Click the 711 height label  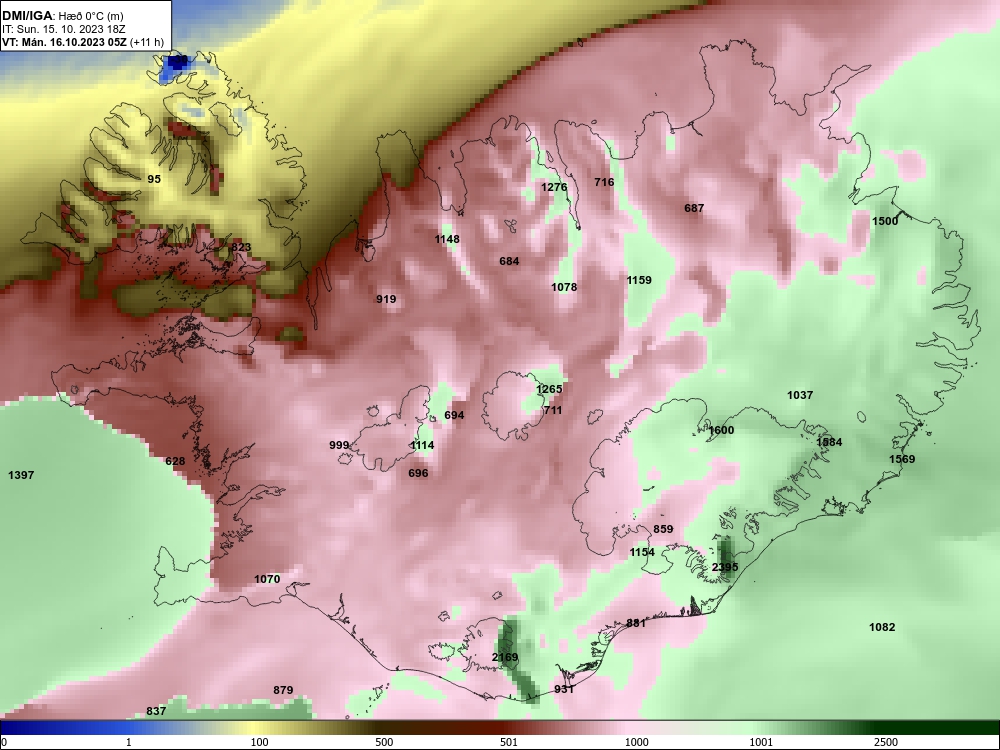pos(553,410)
